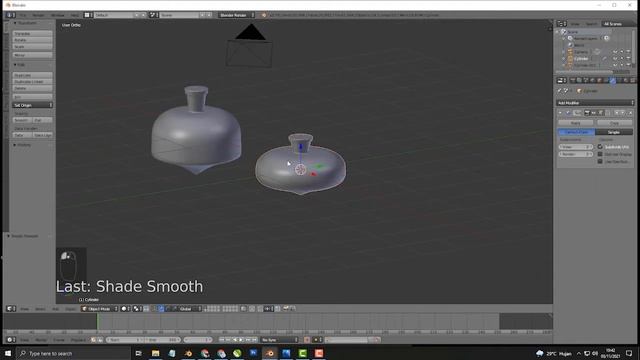Click the Smooth shading button
Viewport: 640px width, 360px height.
(x=22, y=120)
